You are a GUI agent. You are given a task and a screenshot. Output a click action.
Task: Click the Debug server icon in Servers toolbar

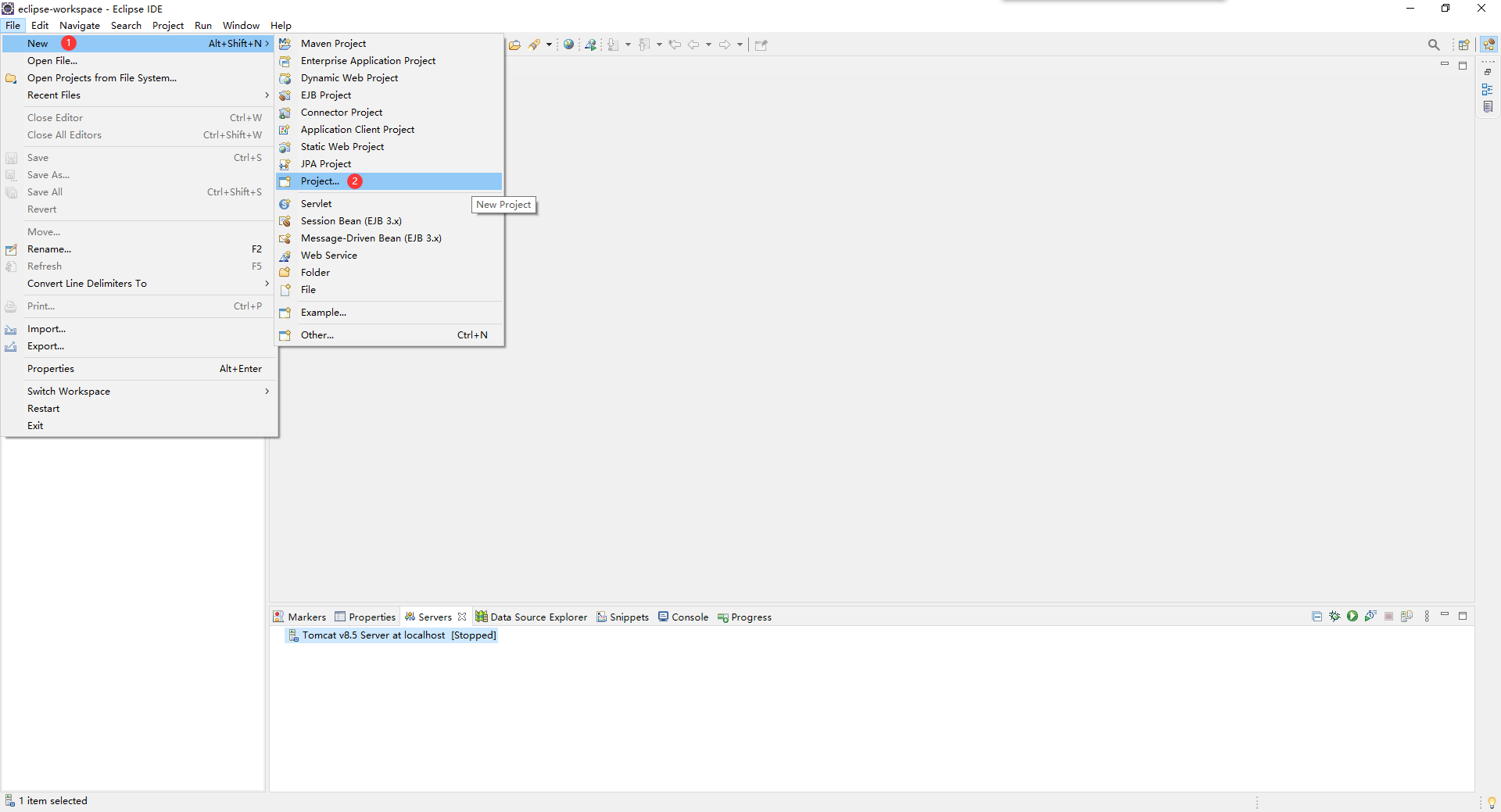tap(1334, 617)
